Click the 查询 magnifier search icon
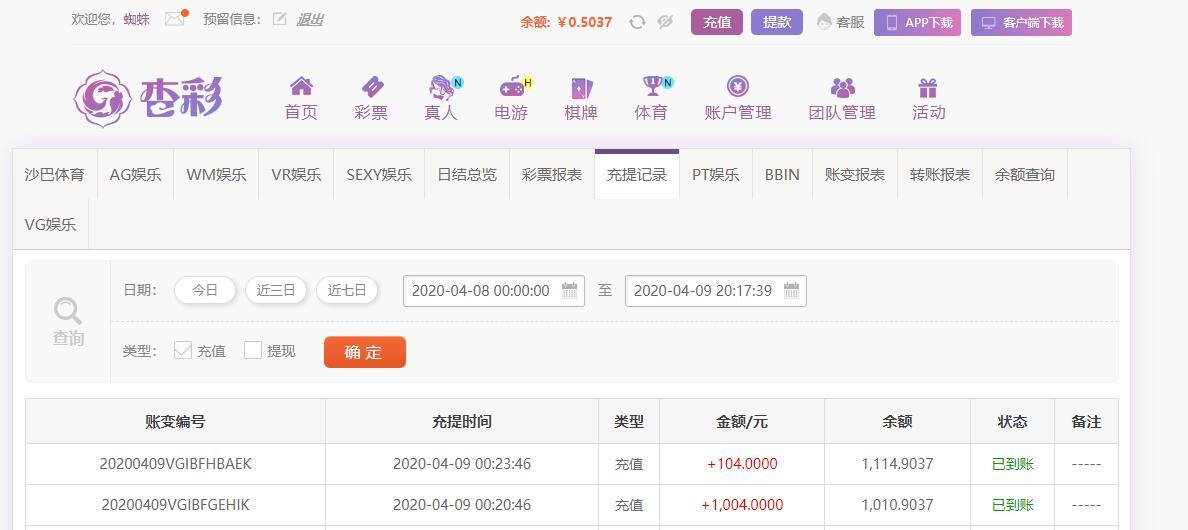 (x=67, y=310)
